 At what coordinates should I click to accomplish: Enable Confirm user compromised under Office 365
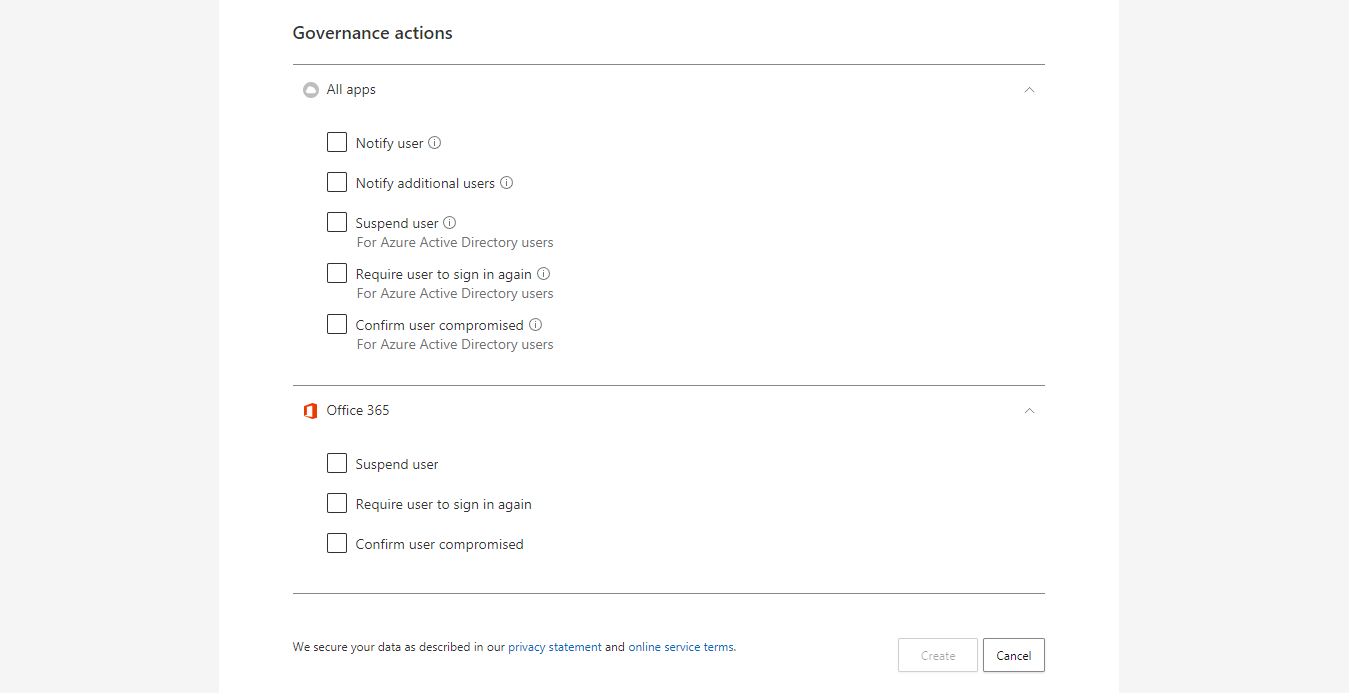pos(337,543)
